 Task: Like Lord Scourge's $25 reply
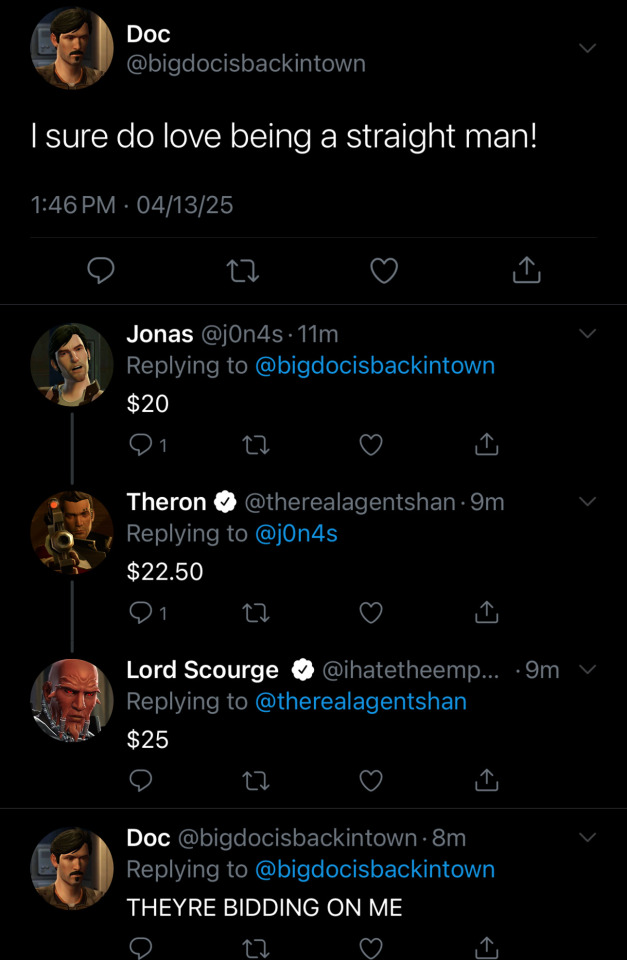tap(371, 780)
